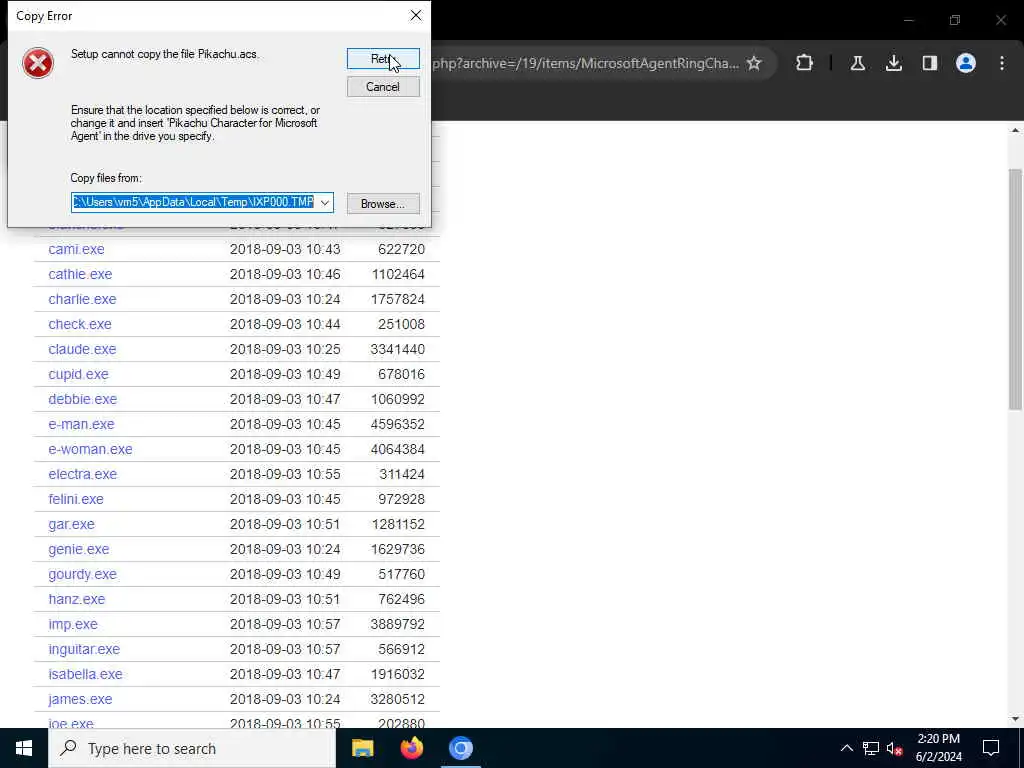Click file size 622720 in cami.exe row

(x=402, y=249)
